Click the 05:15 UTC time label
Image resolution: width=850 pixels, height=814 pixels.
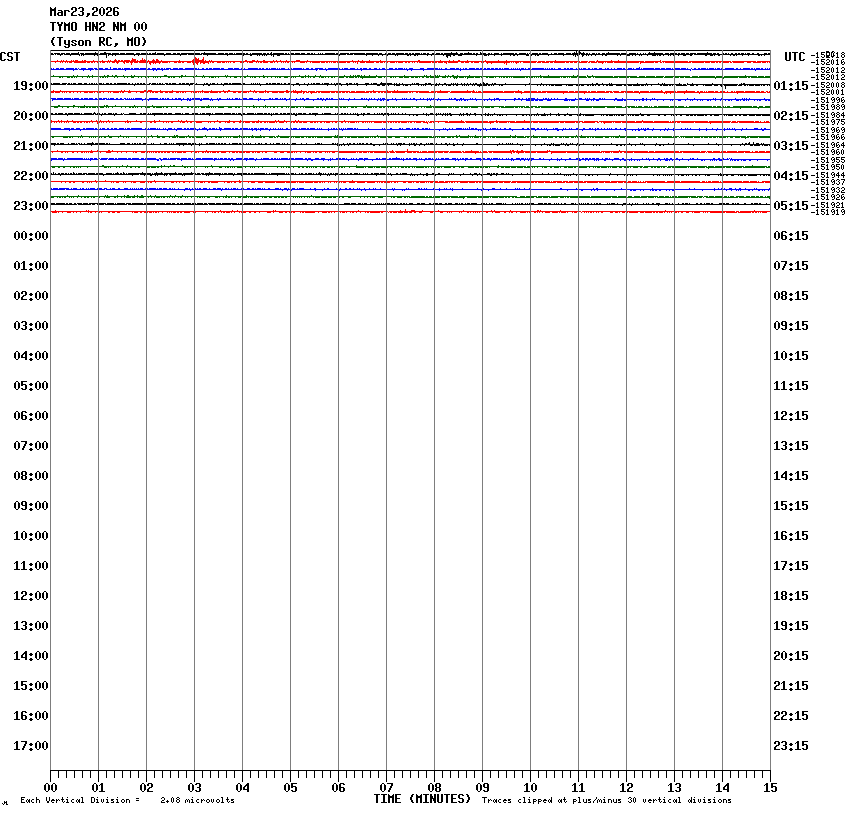pyautogui.click(x=791, y=206)
